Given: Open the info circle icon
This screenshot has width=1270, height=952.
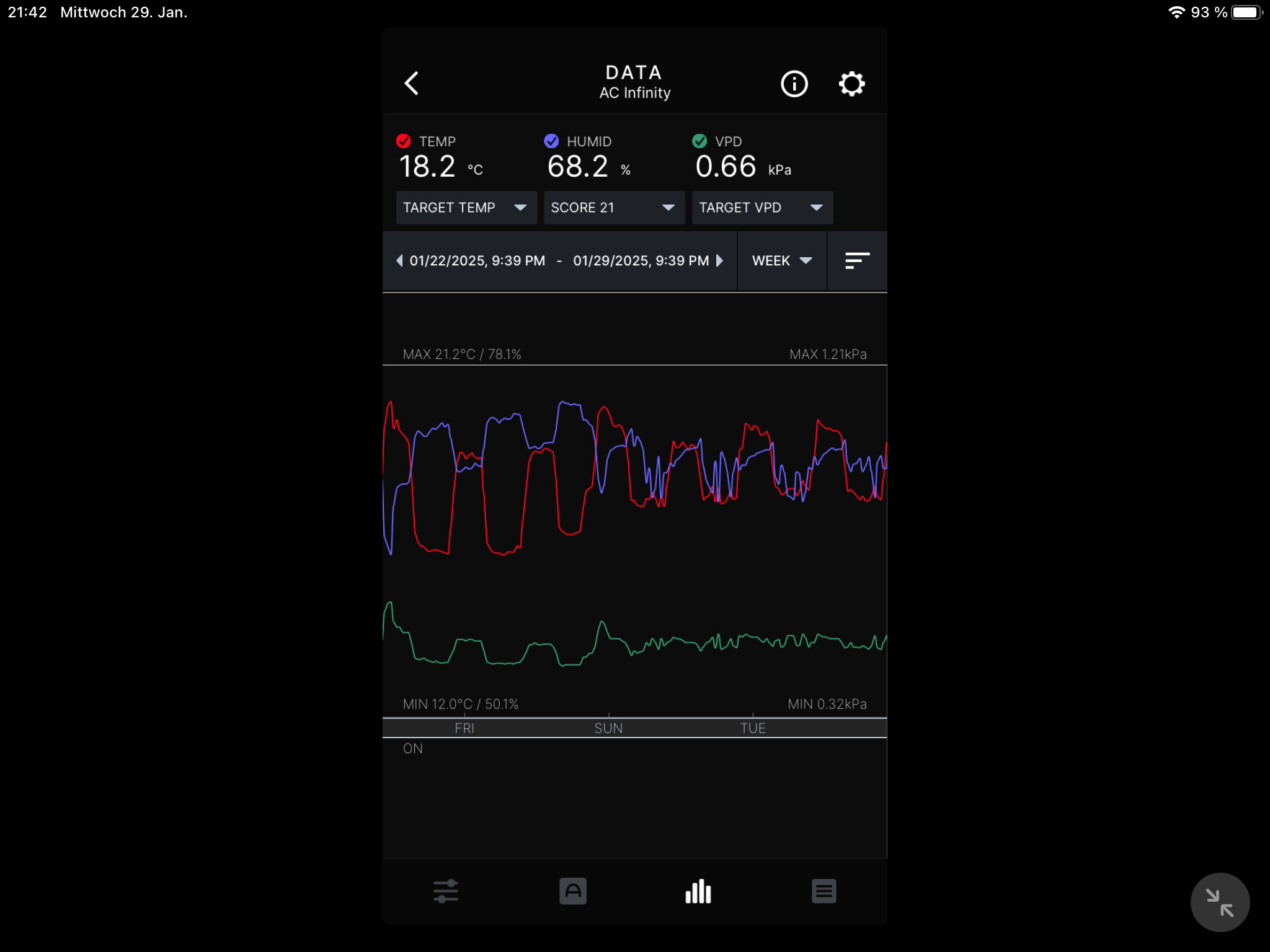Looking at the screenshot, I should click(794, 84).
